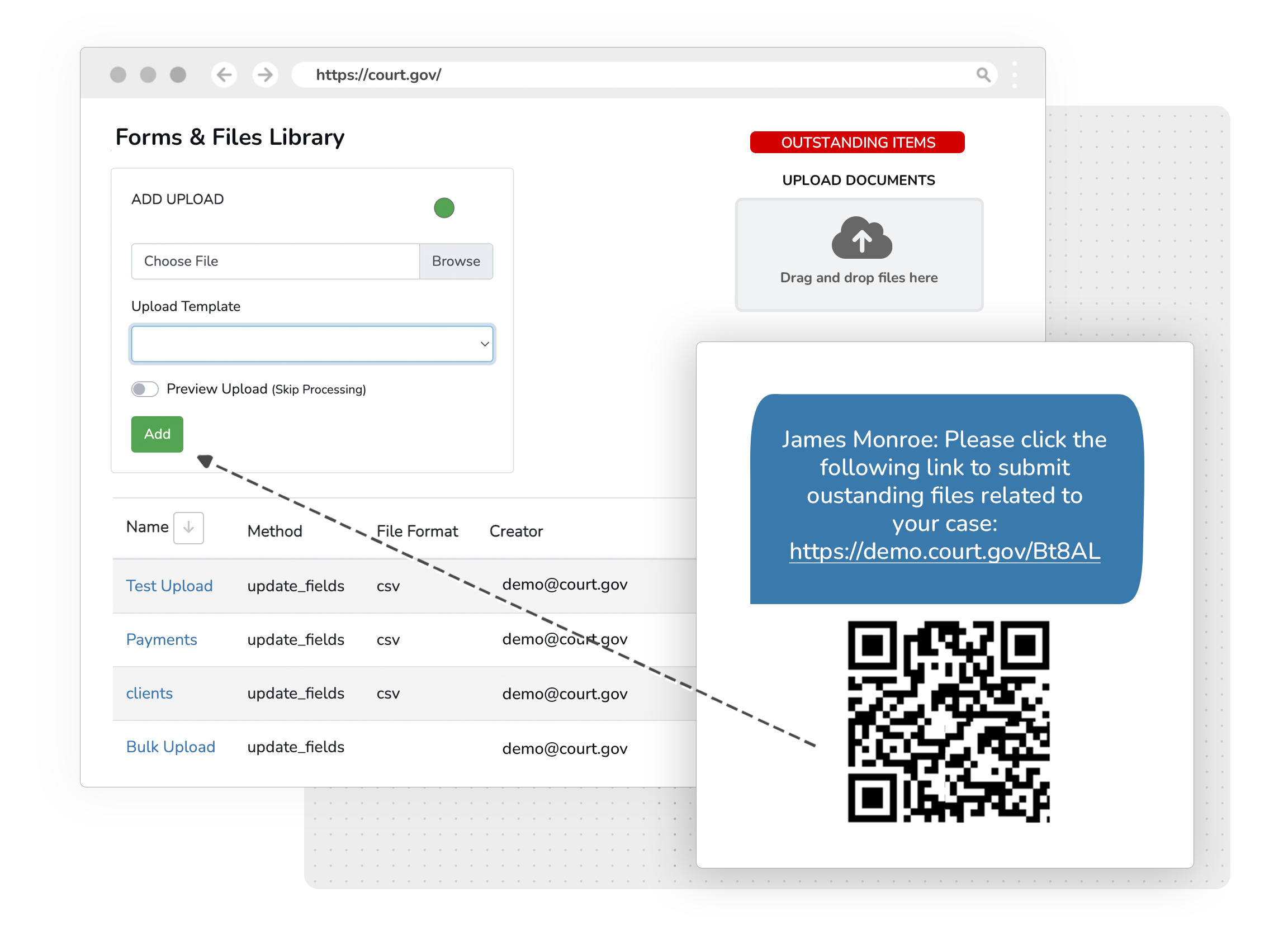
Task: Click the green status dot in Add Upload
Action: point(444,208)
